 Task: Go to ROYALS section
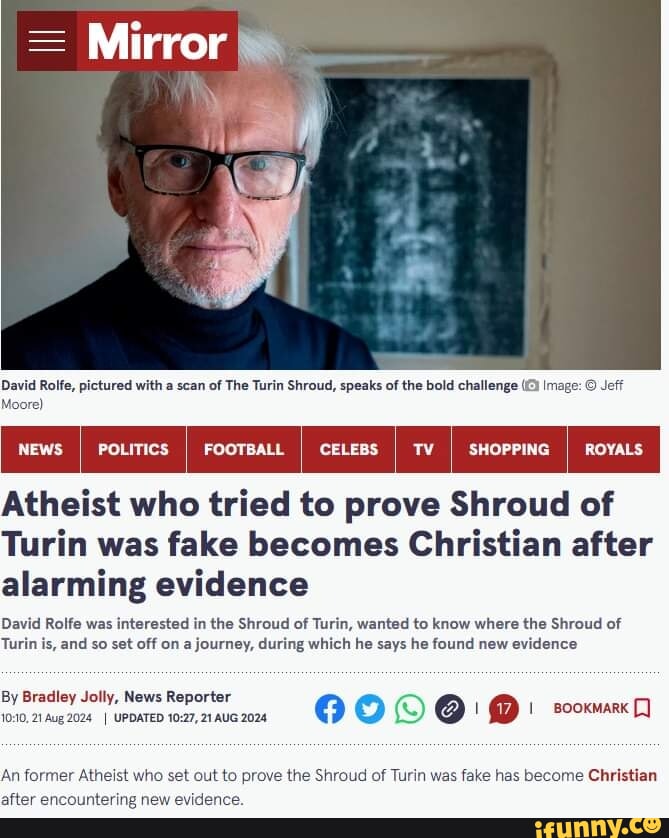(x=613, y=449)
